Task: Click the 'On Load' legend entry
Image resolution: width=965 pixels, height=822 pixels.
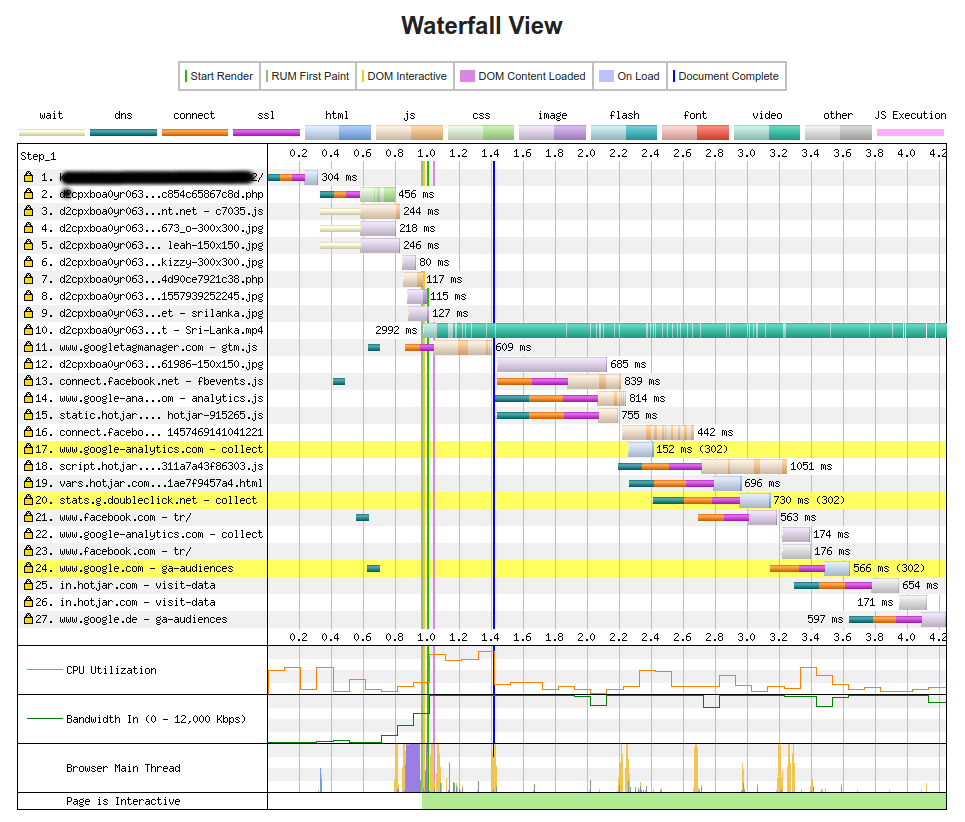Action: (x=630, y=76)
